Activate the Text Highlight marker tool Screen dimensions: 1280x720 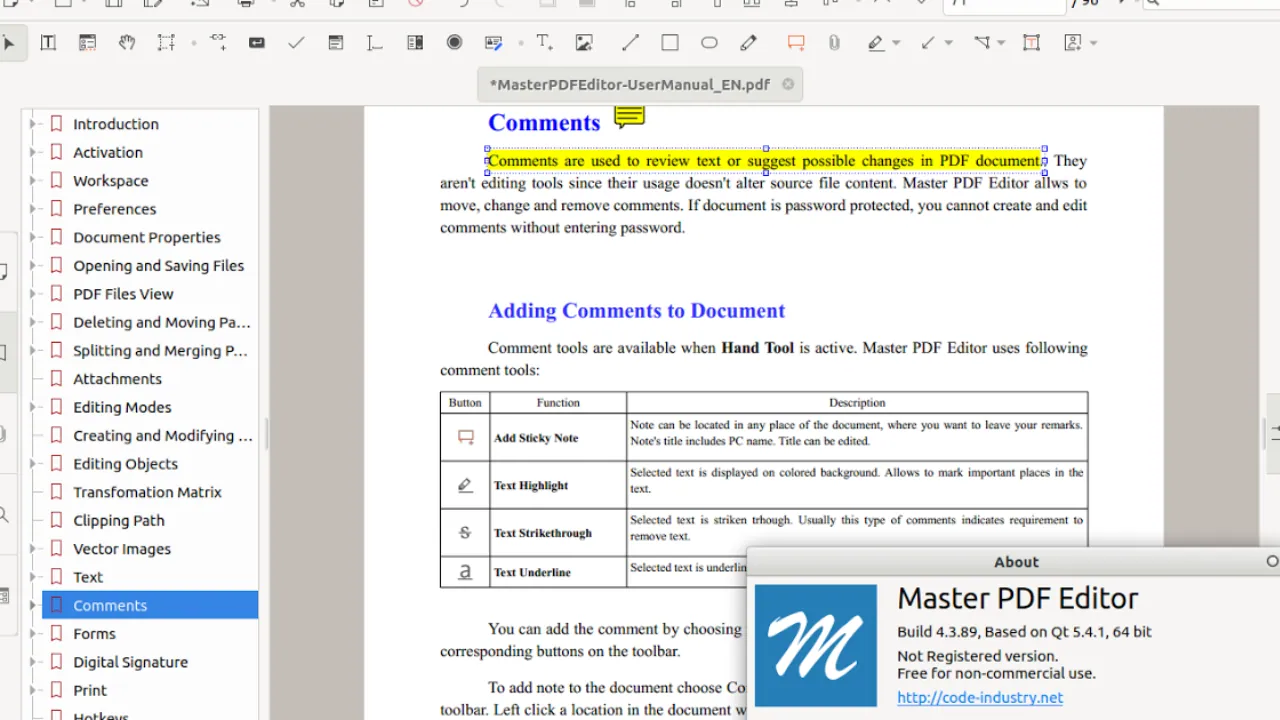click(x=876, y=43)
